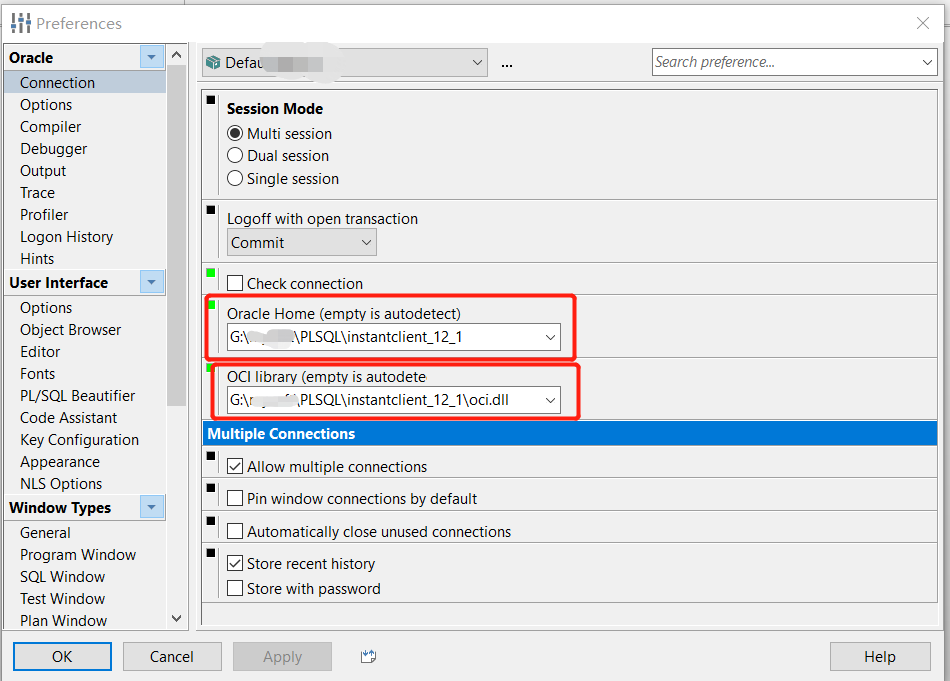950x681 pixels.
Task: Select Debugger under the Oracle section
Action: tap(53, 148)
